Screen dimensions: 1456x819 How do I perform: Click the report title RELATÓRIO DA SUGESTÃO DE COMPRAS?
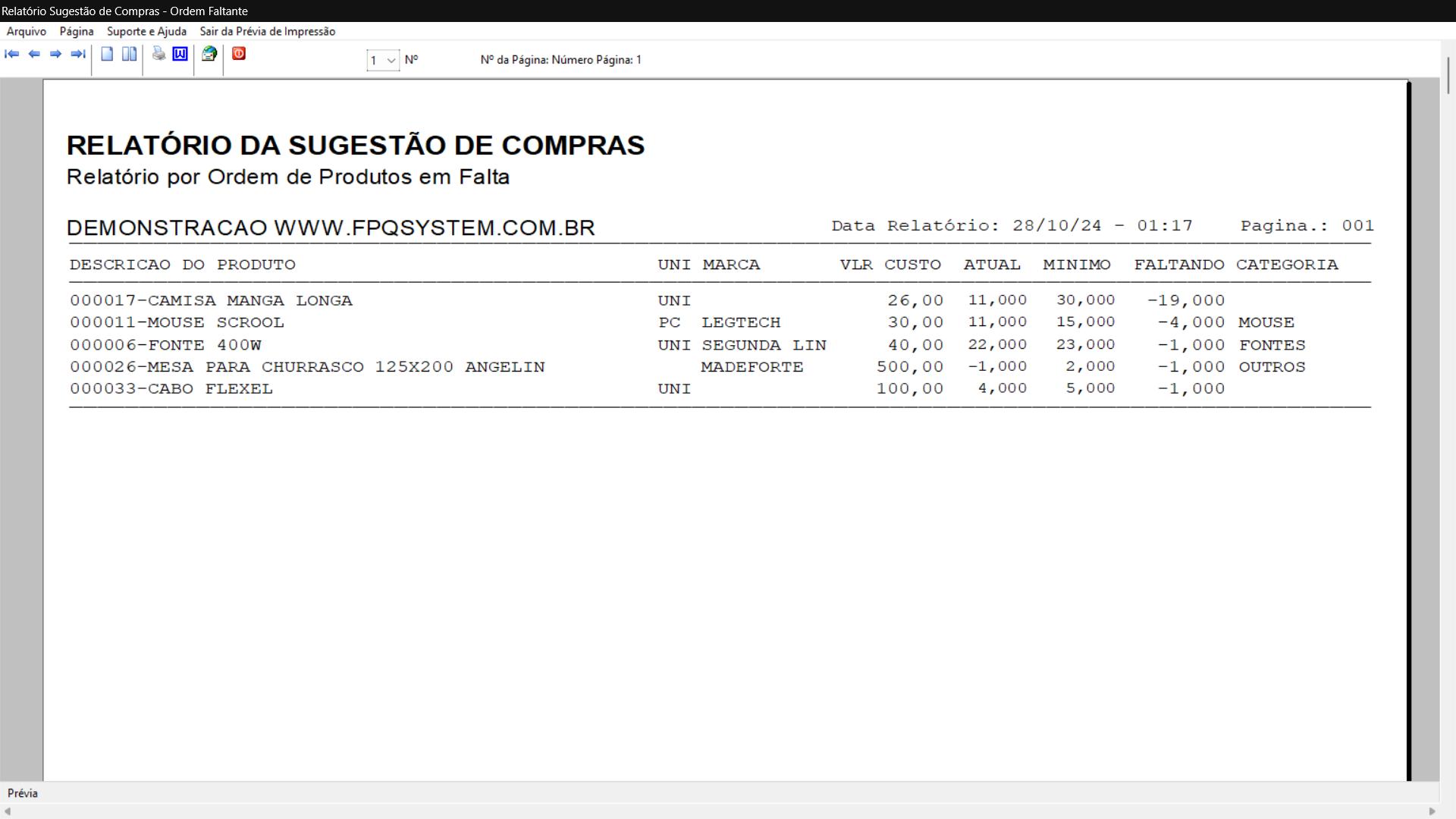(x=356, y=145)
